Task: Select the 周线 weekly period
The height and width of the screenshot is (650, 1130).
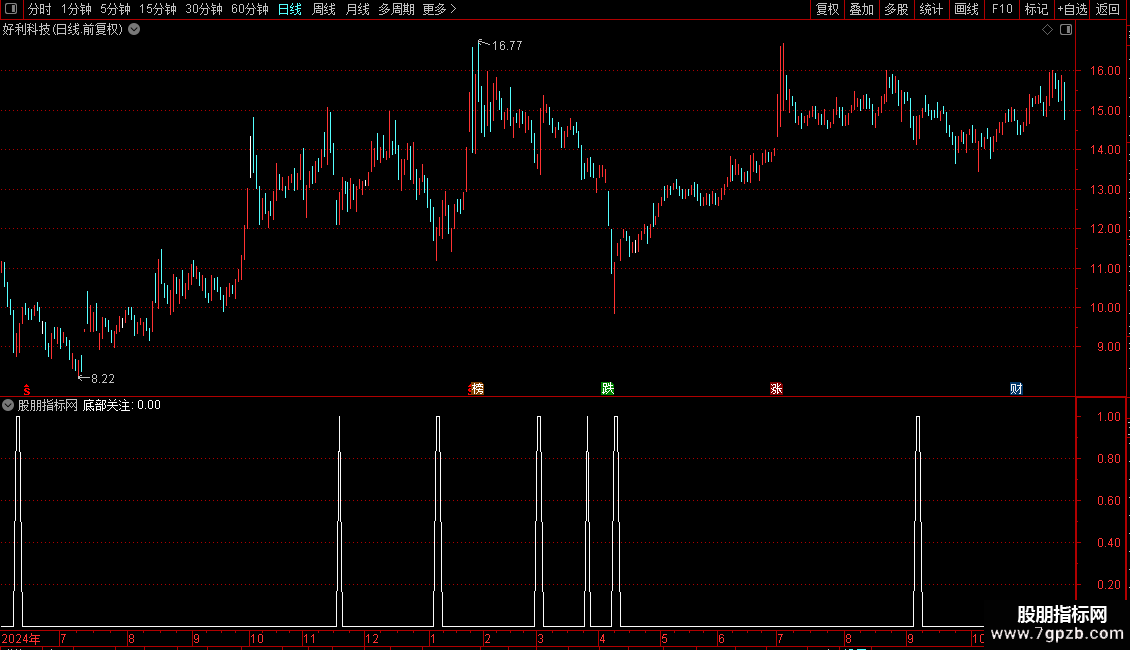Action: tap(324, 9)
